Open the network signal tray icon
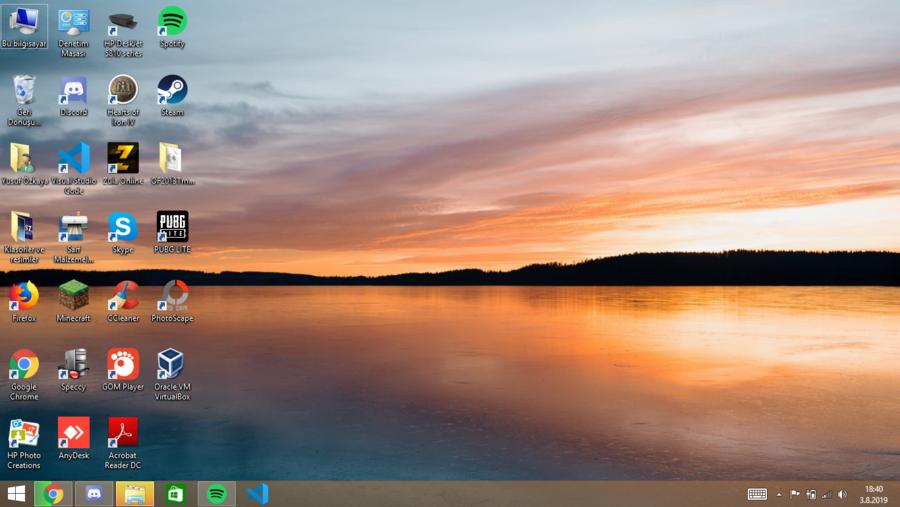 827,494
